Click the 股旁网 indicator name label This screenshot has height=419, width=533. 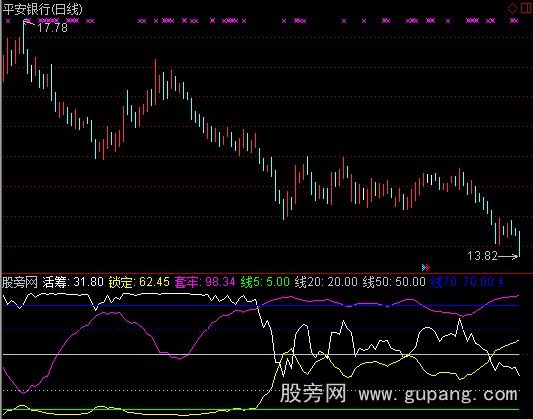coord(20,282)
